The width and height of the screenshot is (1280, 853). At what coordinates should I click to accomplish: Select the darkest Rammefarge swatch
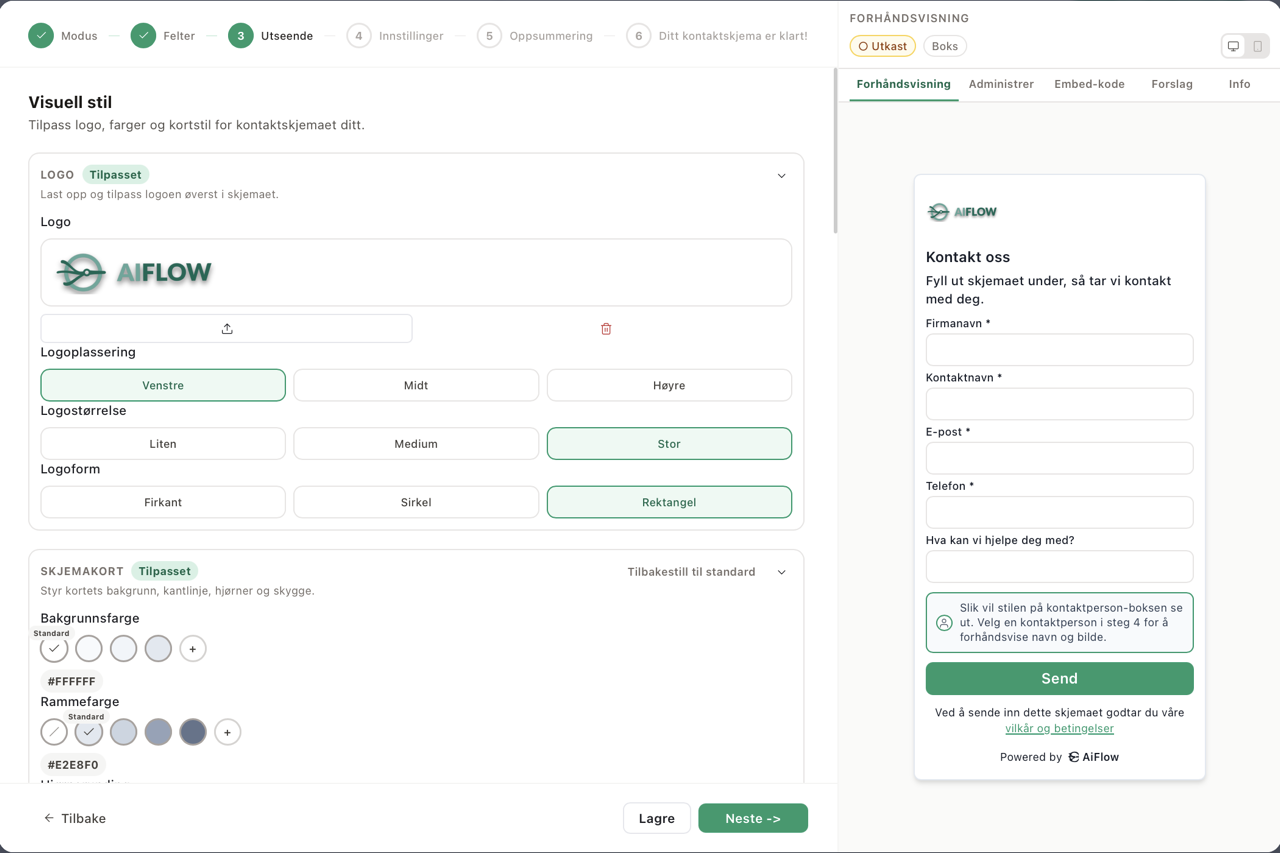[193, 732]
